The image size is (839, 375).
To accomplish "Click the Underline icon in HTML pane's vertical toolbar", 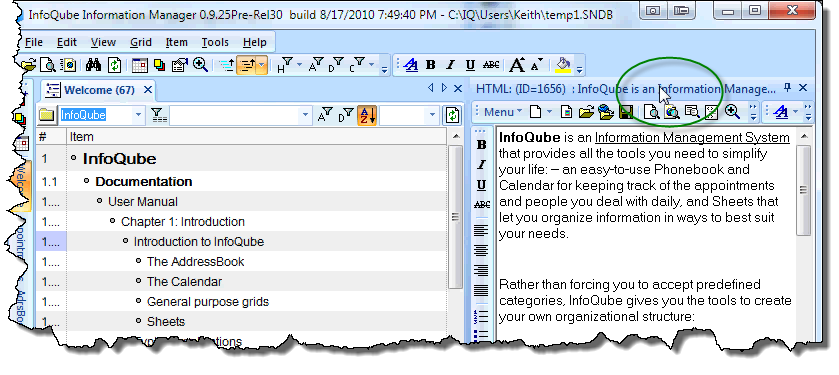I will 481,185.
